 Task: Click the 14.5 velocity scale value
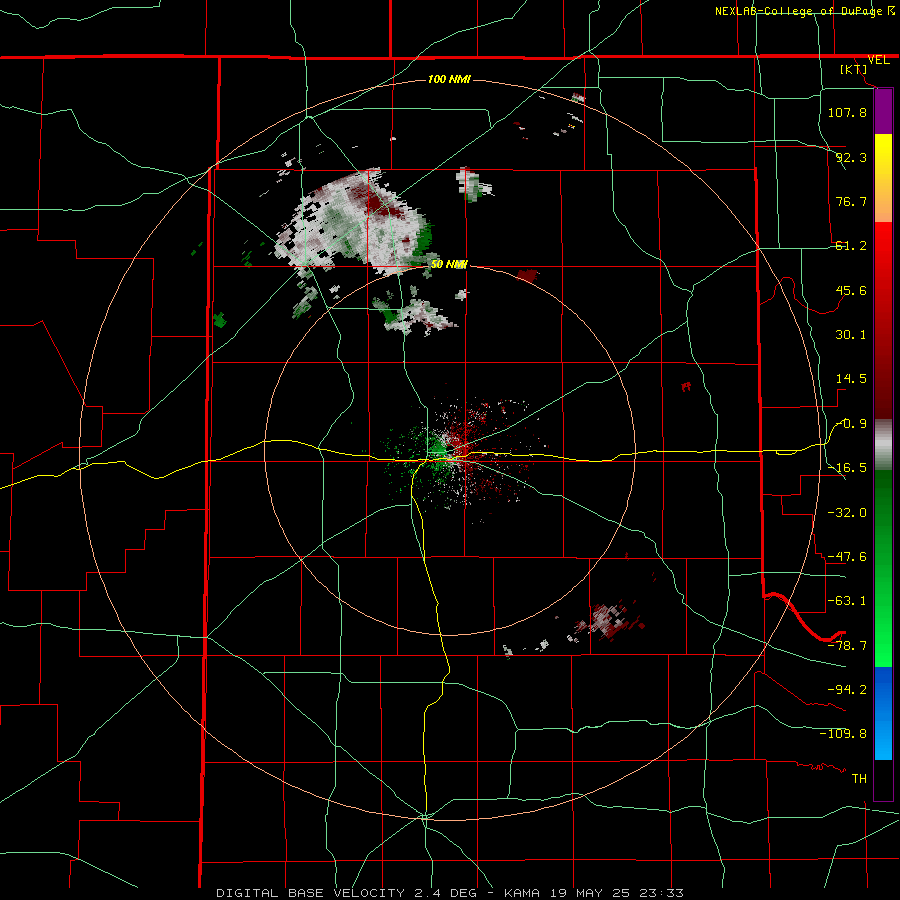[851, 379]
